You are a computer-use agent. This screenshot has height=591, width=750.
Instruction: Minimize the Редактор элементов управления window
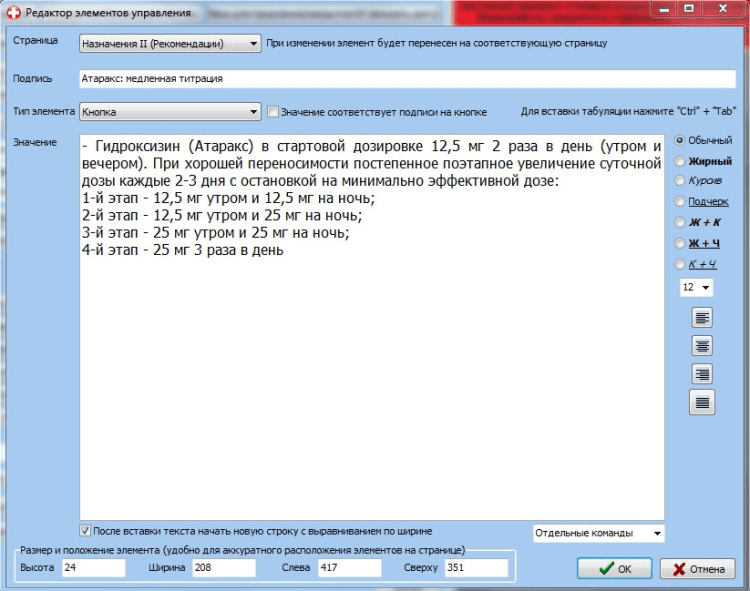point(664,9)
